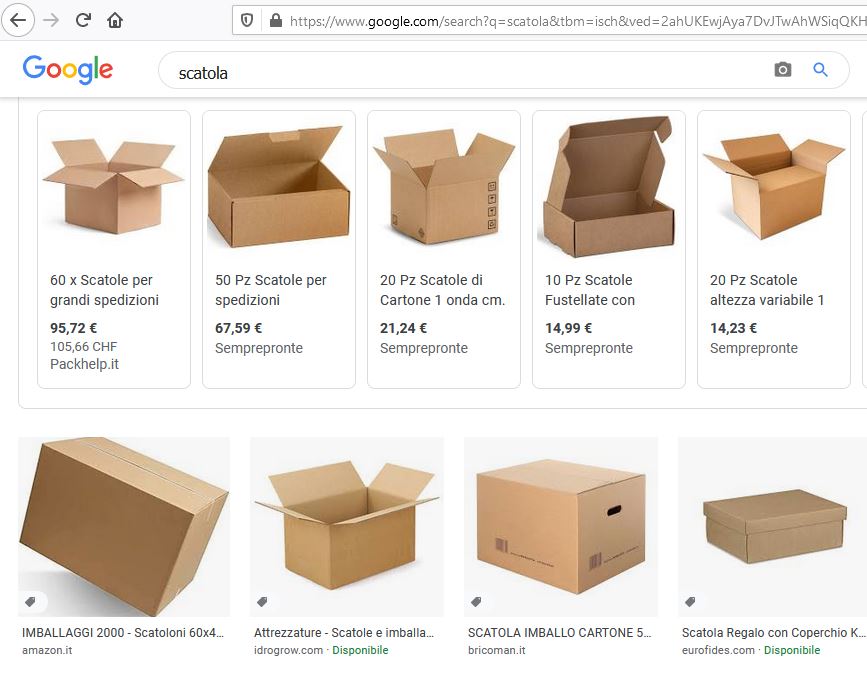
Task: Select the 20 Pz Scatole di Cartone product image
Action: (443, 187)
